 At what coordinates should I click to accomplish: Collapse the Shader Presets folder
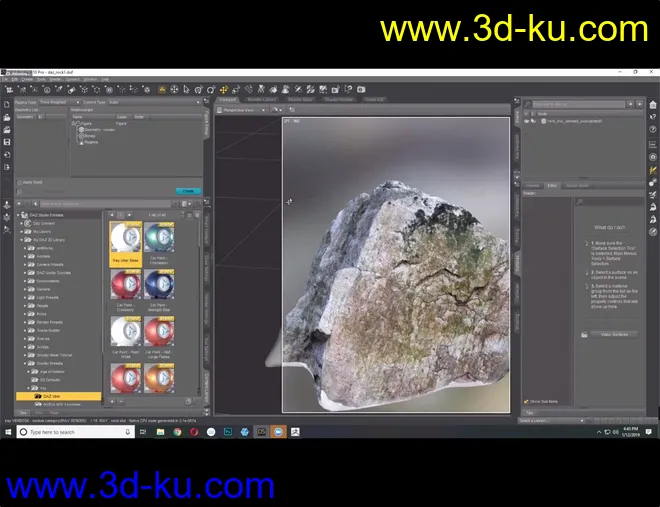pyautogui.click(x=25, y=364)
